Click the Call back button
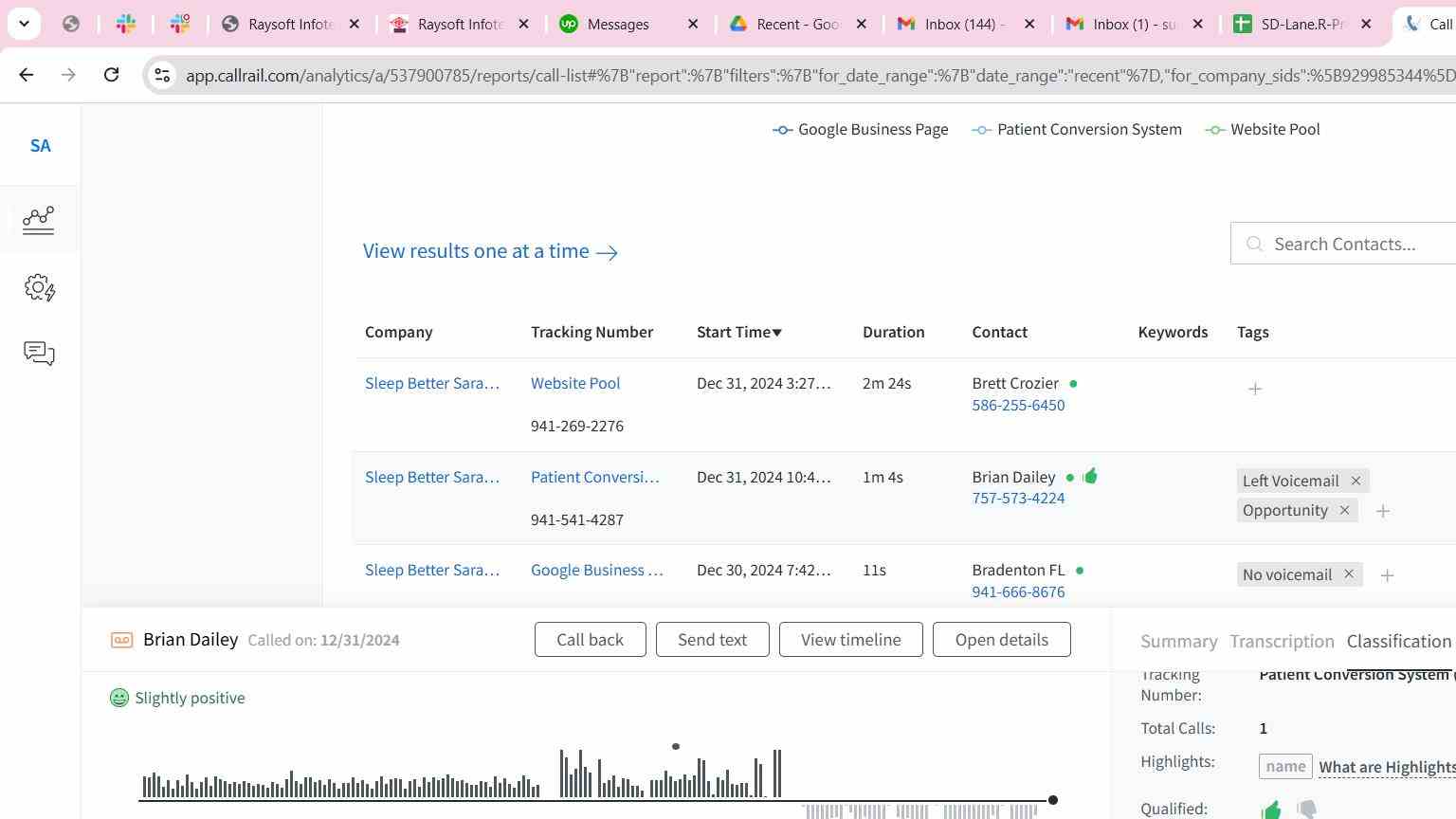The width and height of the screenshot is (1456, 819). (590, 640)
